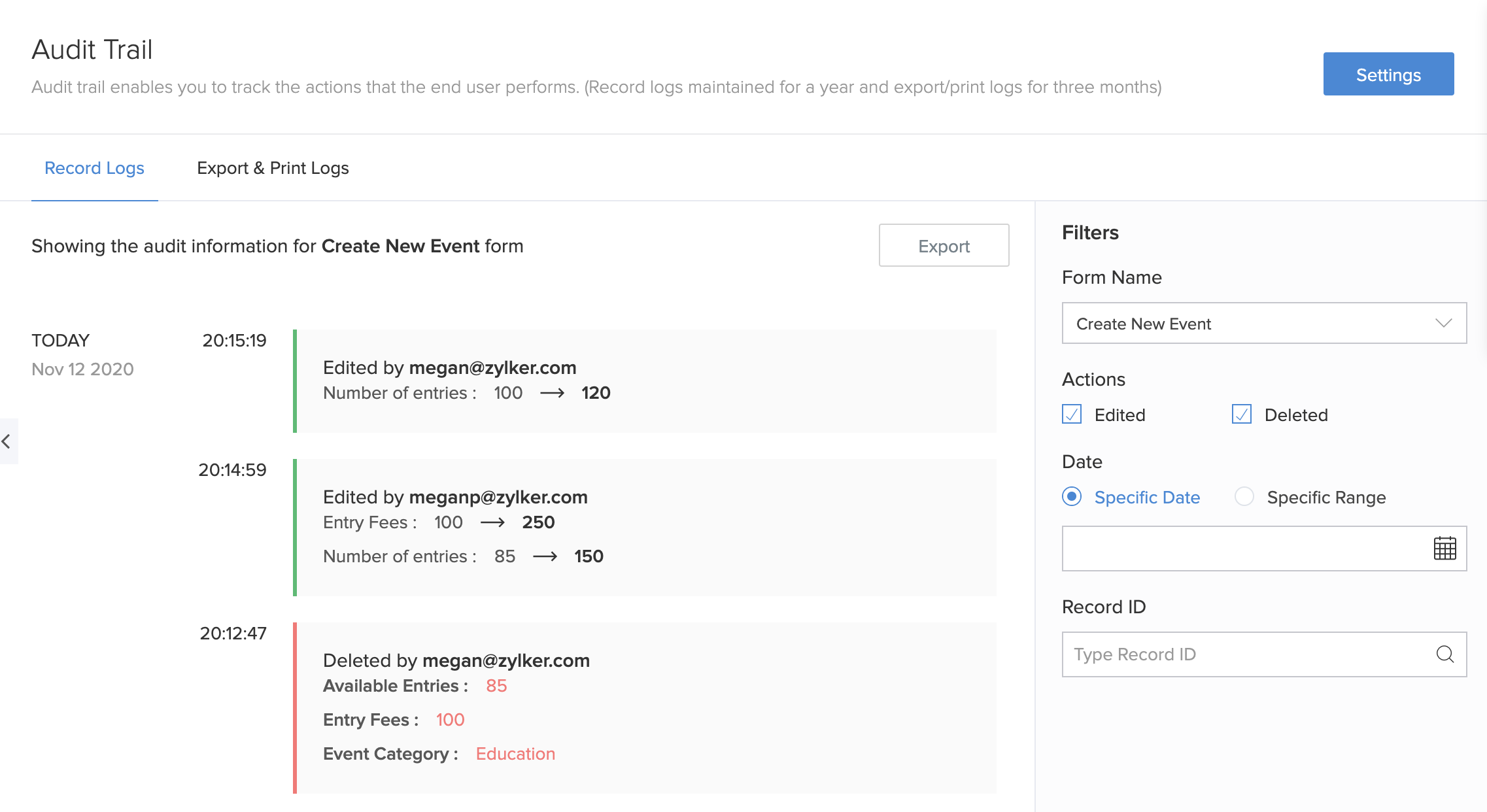Select the Specific Date radio button

pos(1072,497)
